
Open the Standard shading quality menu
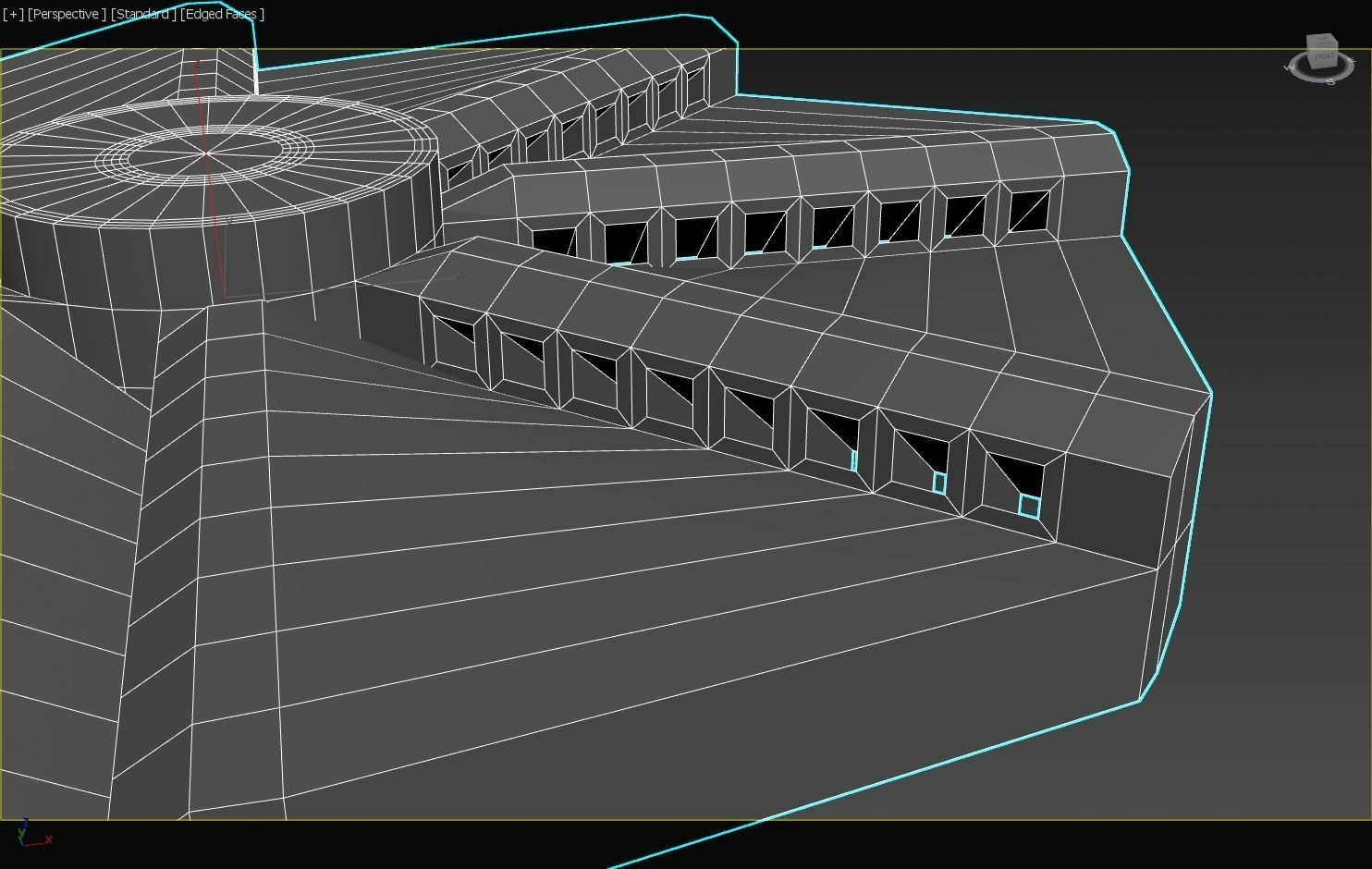[x=143, y=14]
